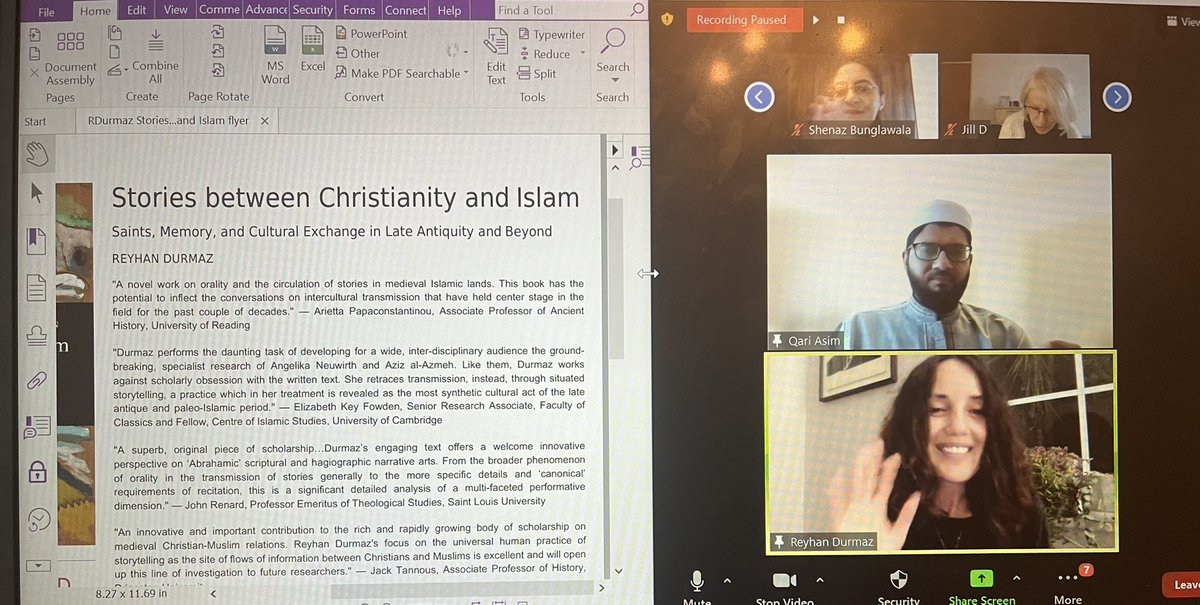1200x605 pixels.
Task: Open the Zoom Security shield icon
Action: point(898,580)
